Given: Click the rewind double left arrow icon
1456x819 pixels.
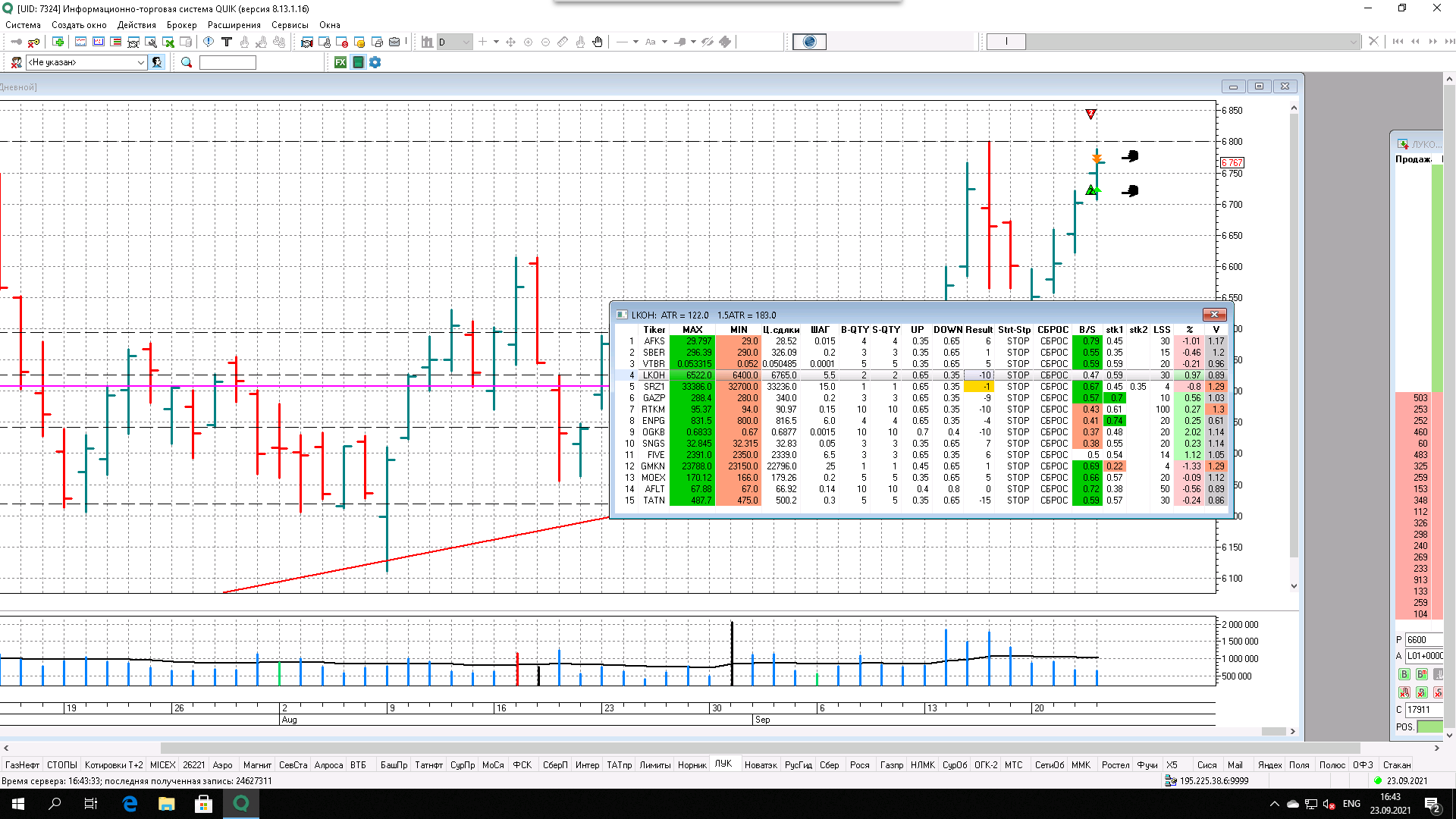Looking at the screenshot, I should (x=1415, y=42).
